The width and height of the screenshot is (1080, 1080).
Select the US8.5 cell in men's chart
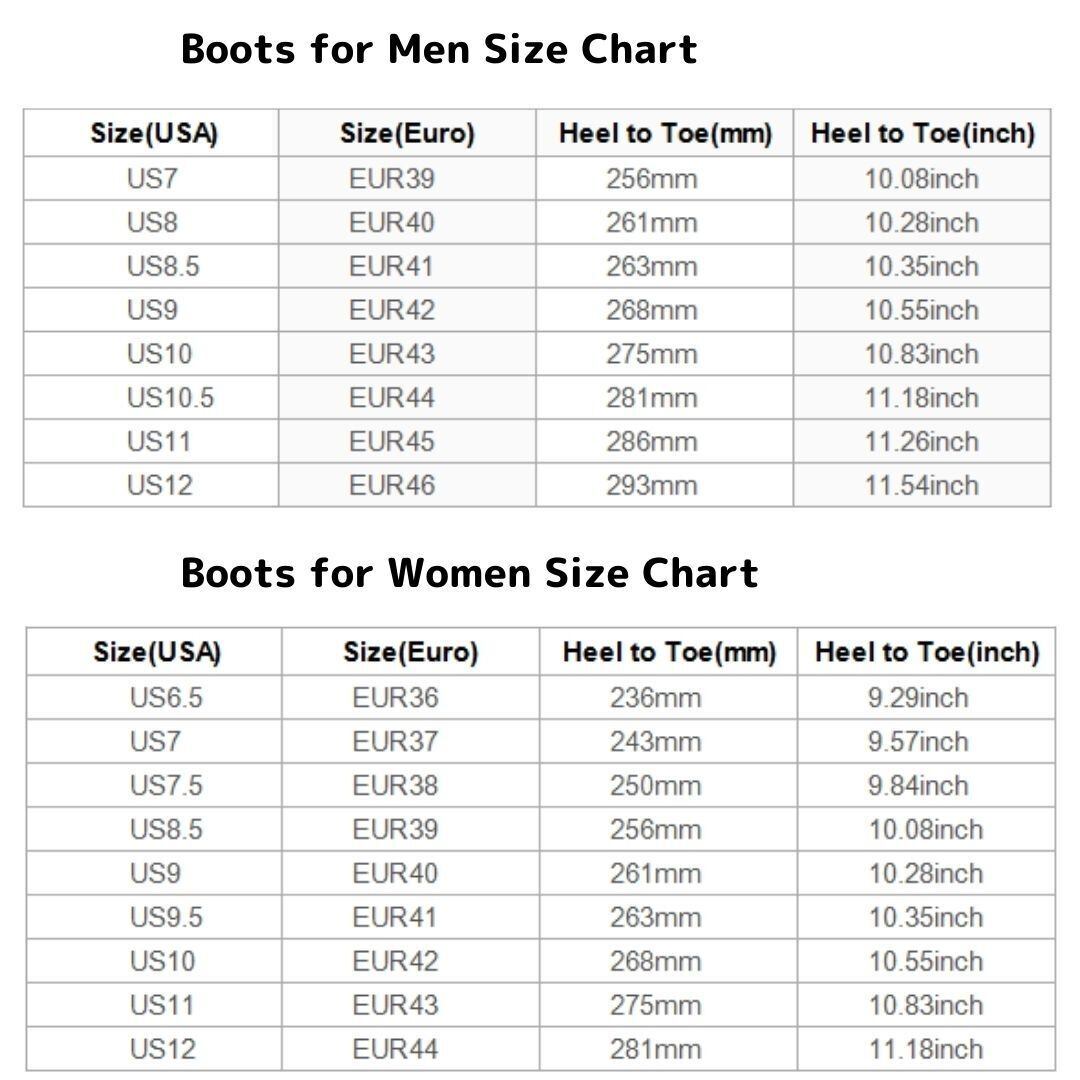click(162, 266)
